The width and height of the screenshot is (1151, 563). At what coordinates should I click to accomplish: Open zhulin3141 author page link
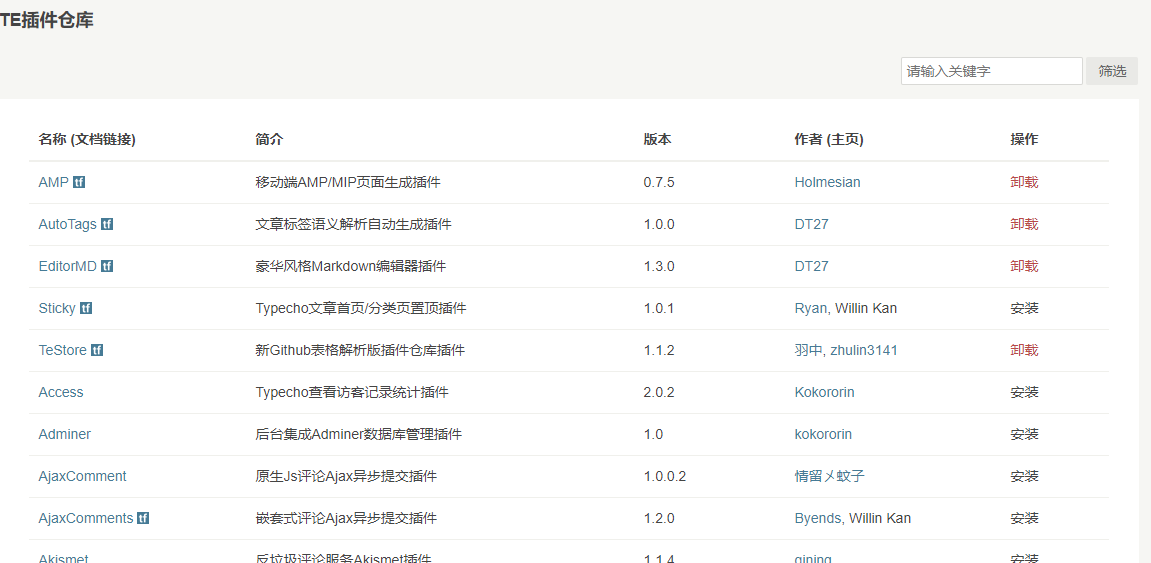click(x=864, y=351)
